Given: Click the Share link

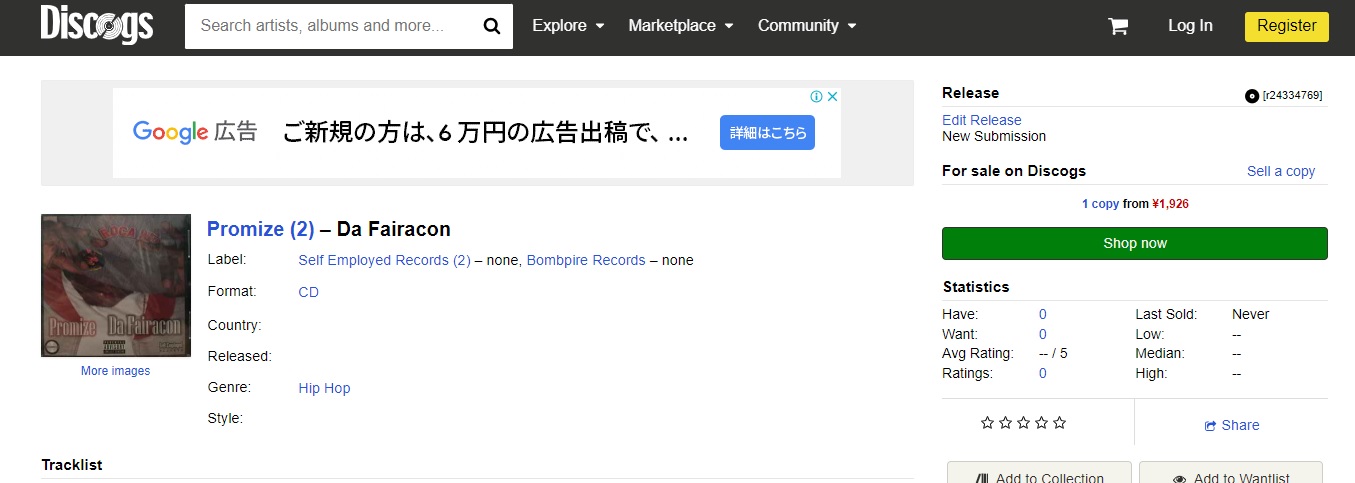Looking at the screenshot, I should 1232,425.
